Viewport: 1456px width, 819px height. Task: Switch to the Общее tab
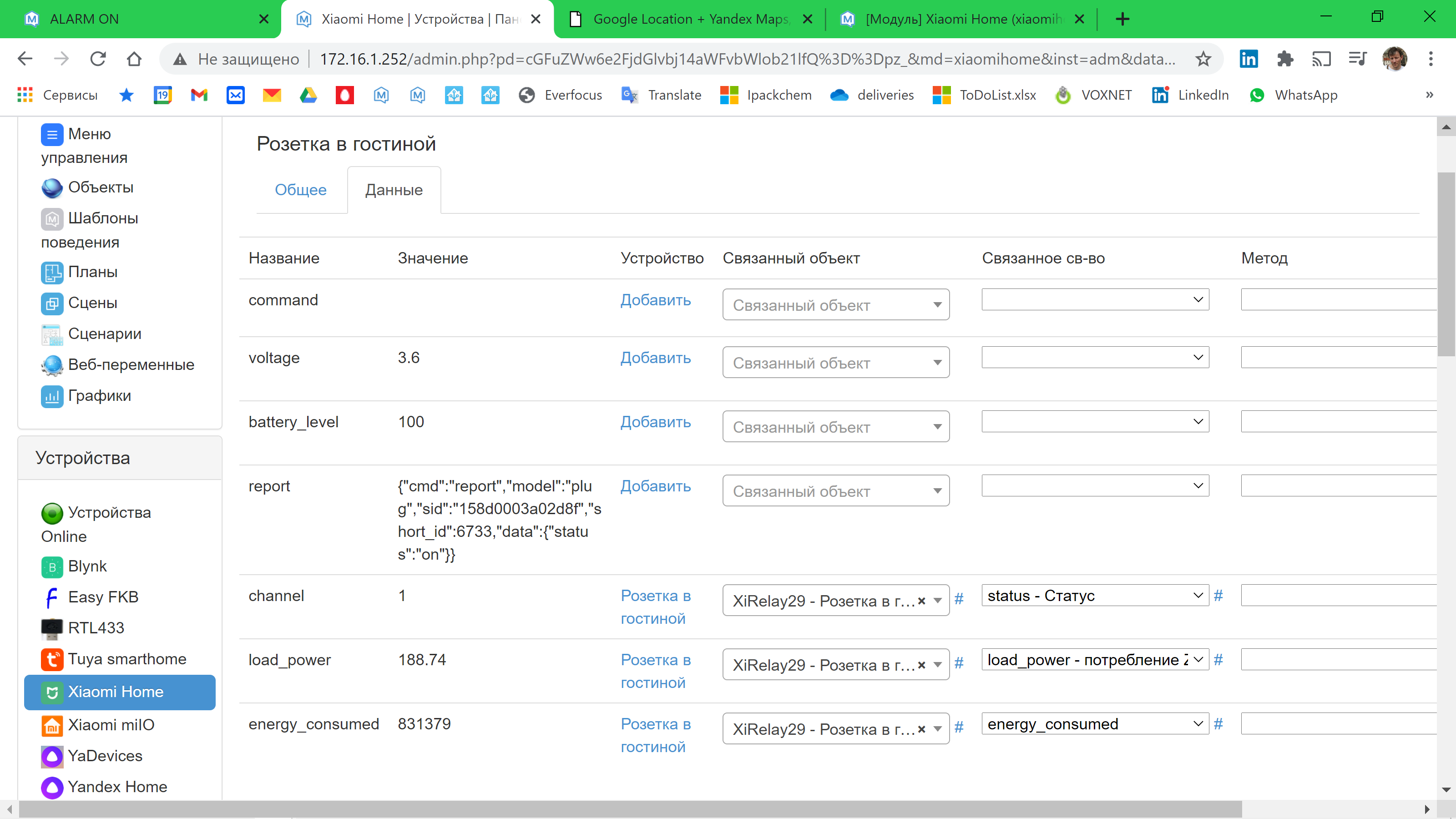click(x=301, y=190)
